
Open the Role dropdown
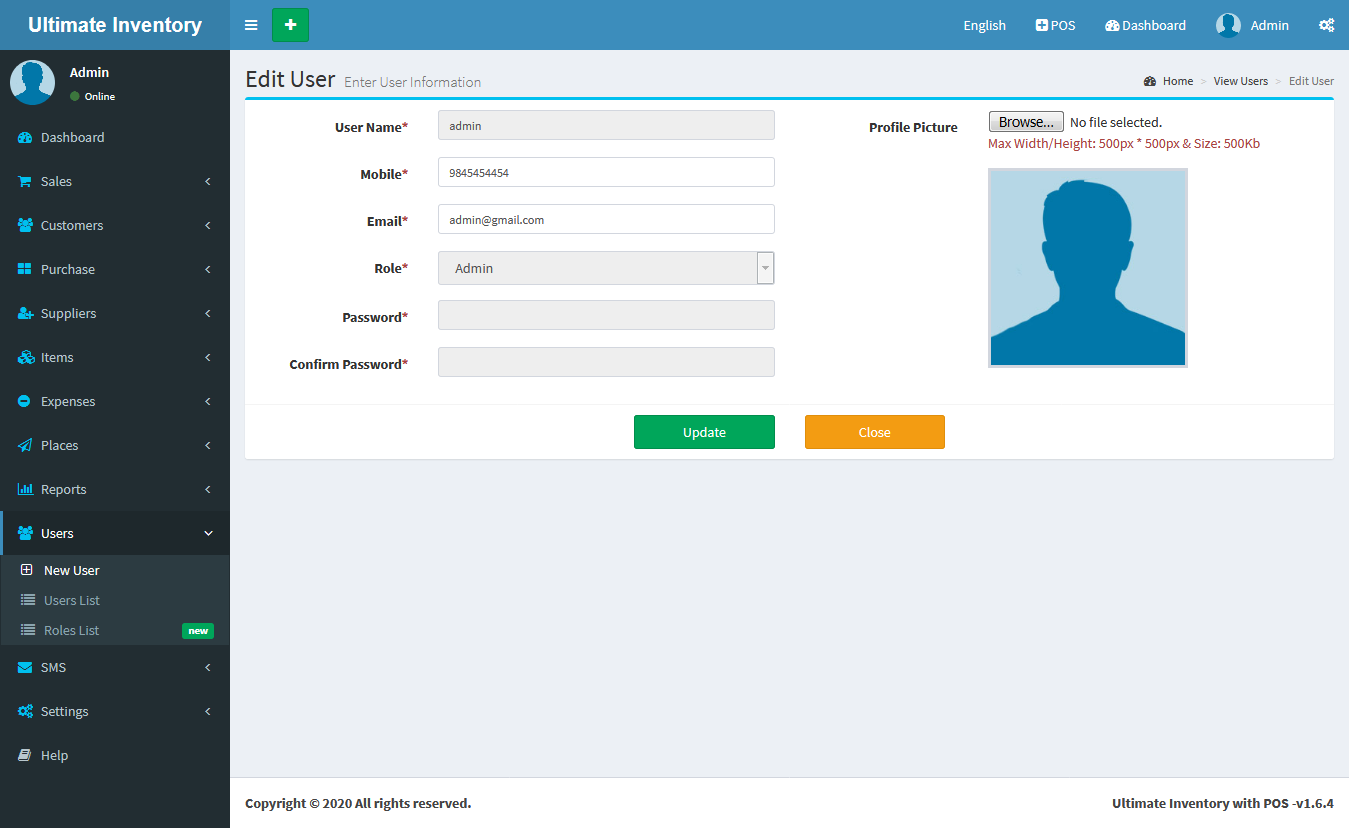[606, 268]
